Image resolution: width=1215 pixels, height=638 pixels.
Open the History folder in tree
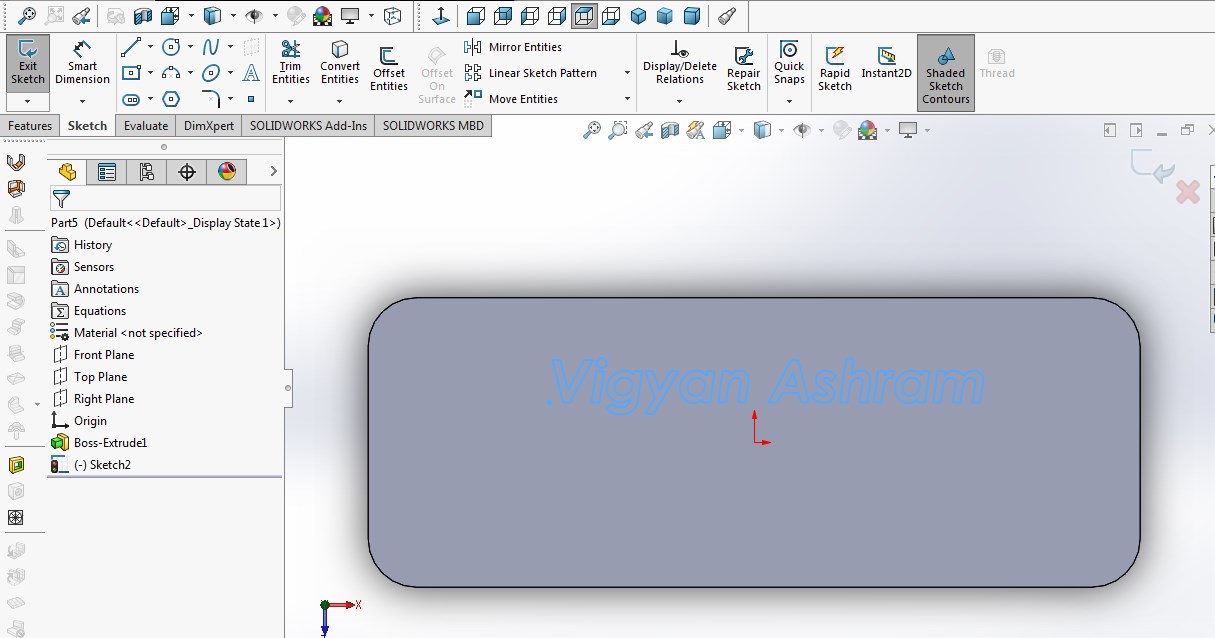pos(80,245)
